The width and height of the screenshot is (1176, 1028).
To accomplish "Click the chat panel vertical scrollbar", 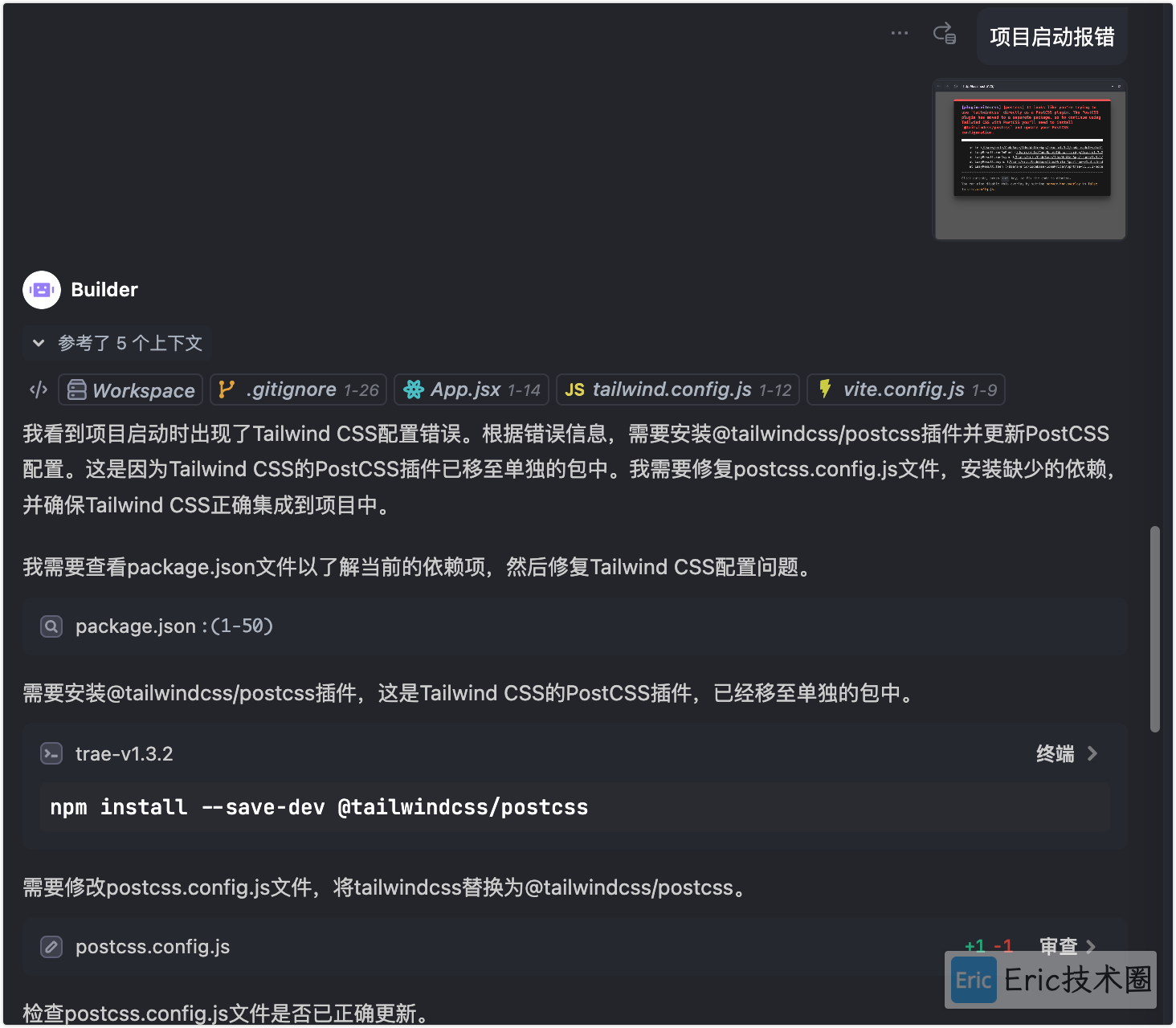I will pos(1155,630).
